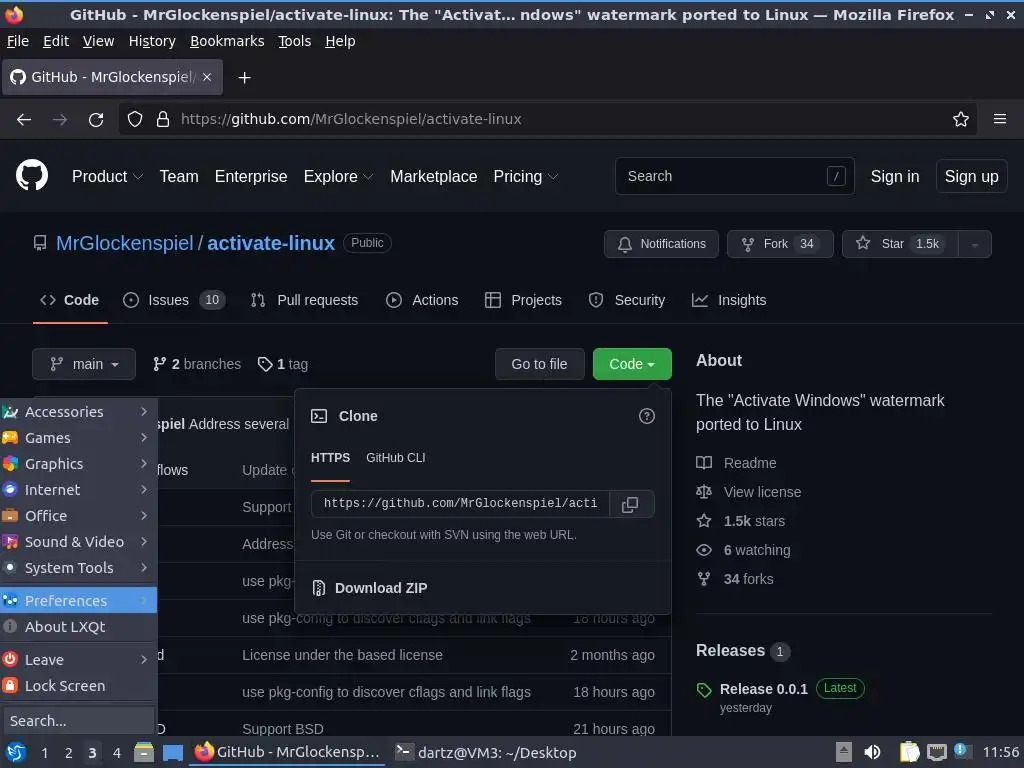The height and width of the screenshot is (768, 1024).
Task: Star the activate-linux repository
Action: pos(900,244)
